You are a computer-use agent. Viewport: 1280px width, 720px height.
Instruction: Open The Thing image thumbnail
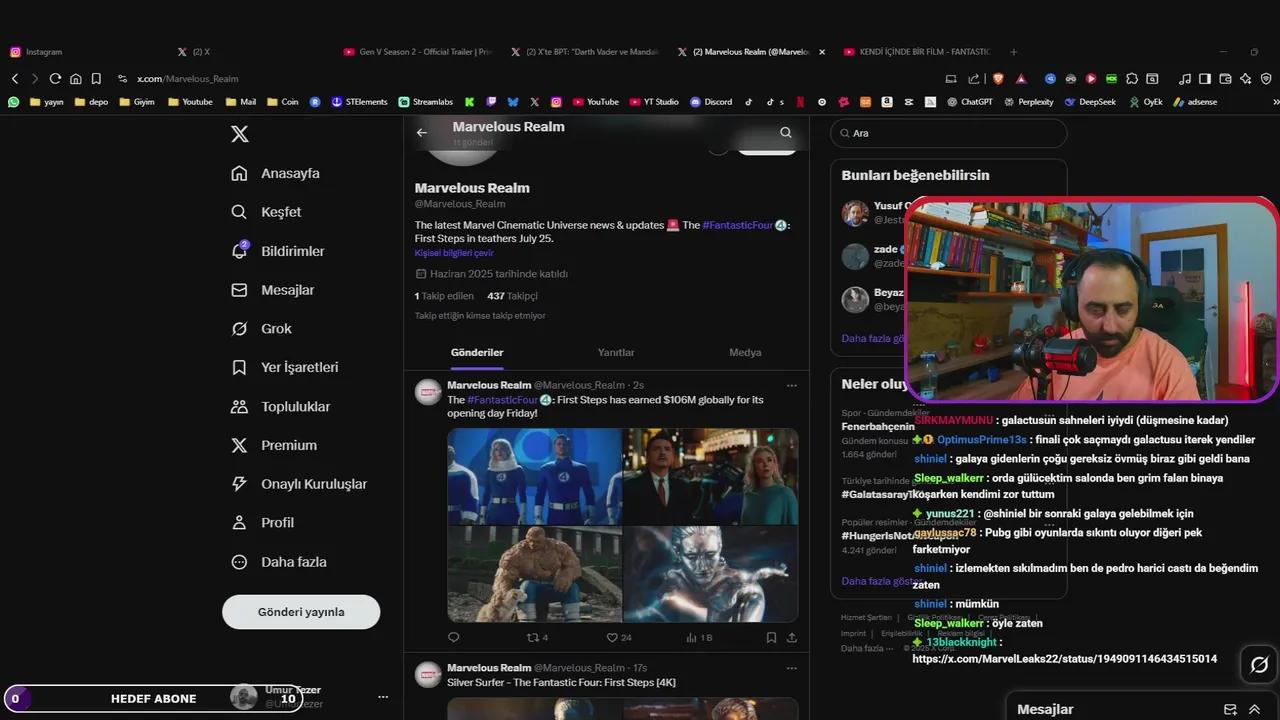coord(535,574)
